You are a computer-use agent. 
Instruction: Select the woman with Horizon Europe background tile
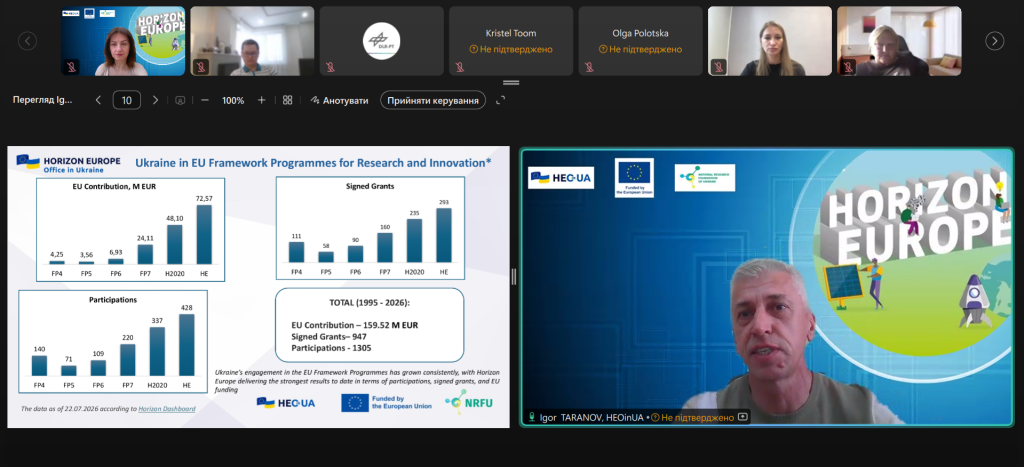tap(123, 41)
